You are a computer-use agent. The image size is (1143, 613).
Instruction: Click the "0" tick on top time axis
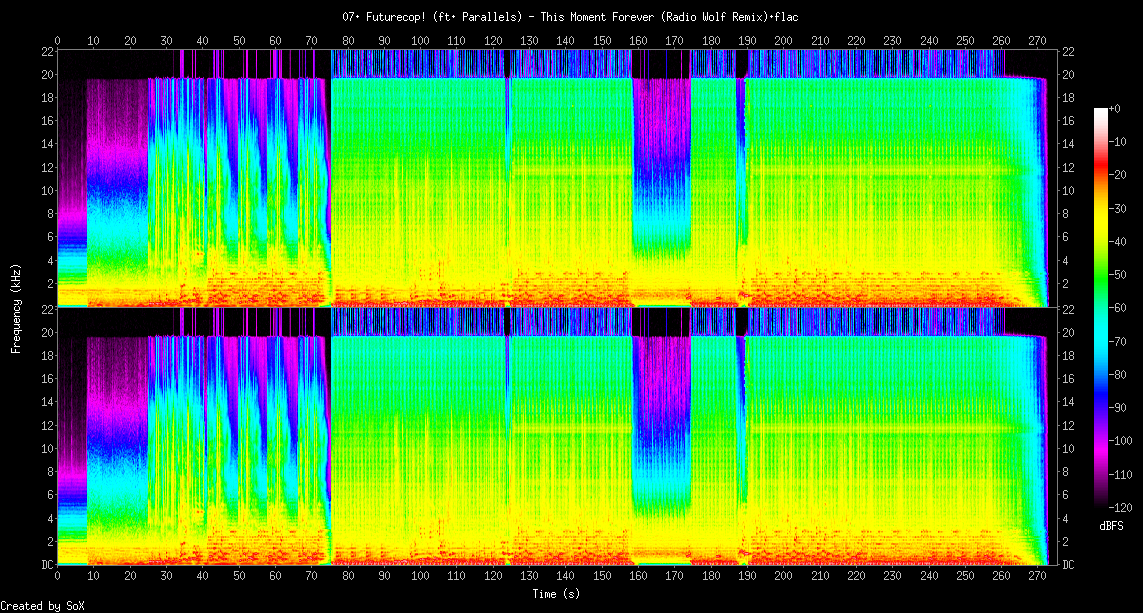click(58, 41)
